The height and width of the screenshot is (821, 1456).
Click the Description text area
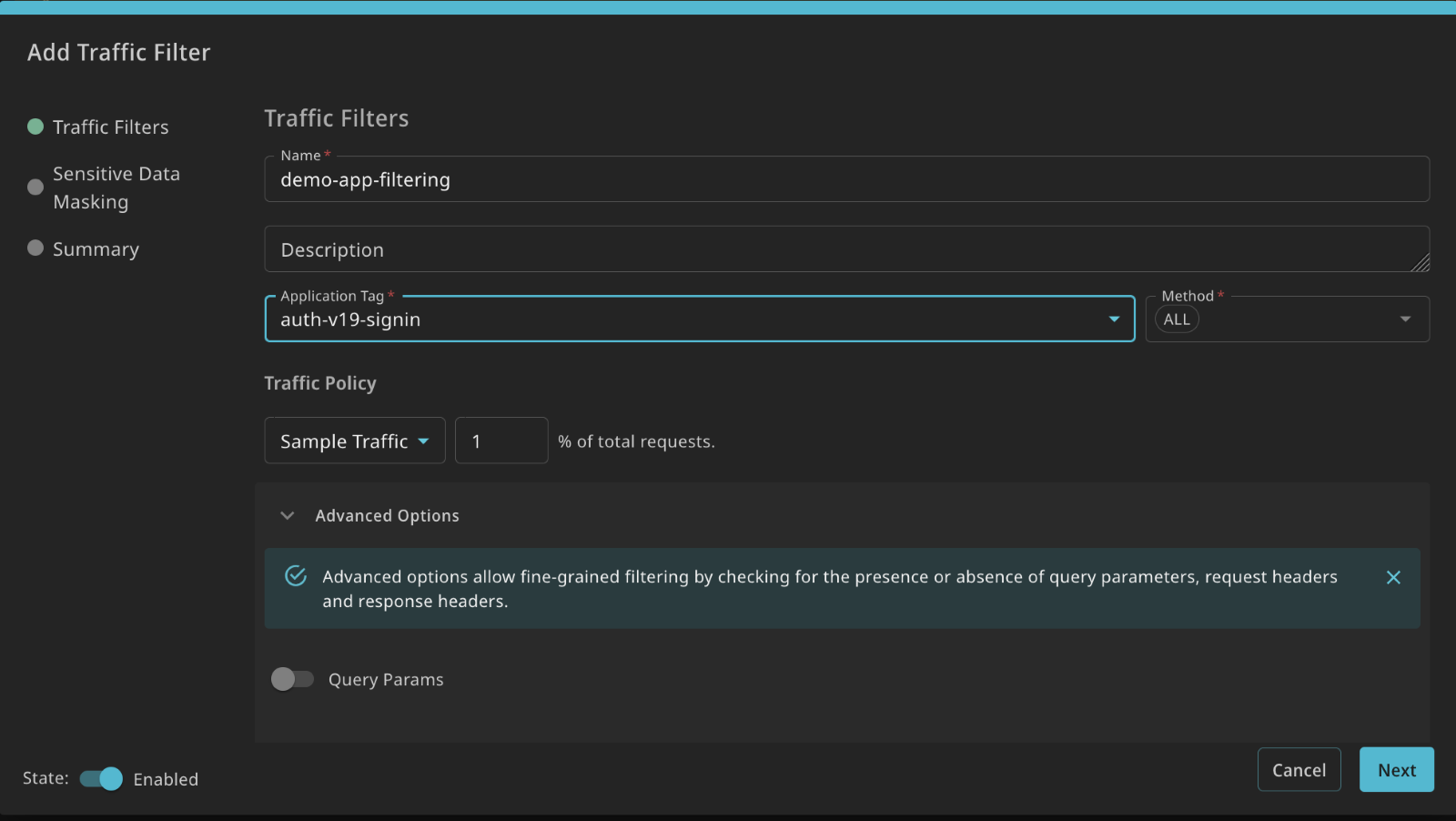click(x=847, y=249)
